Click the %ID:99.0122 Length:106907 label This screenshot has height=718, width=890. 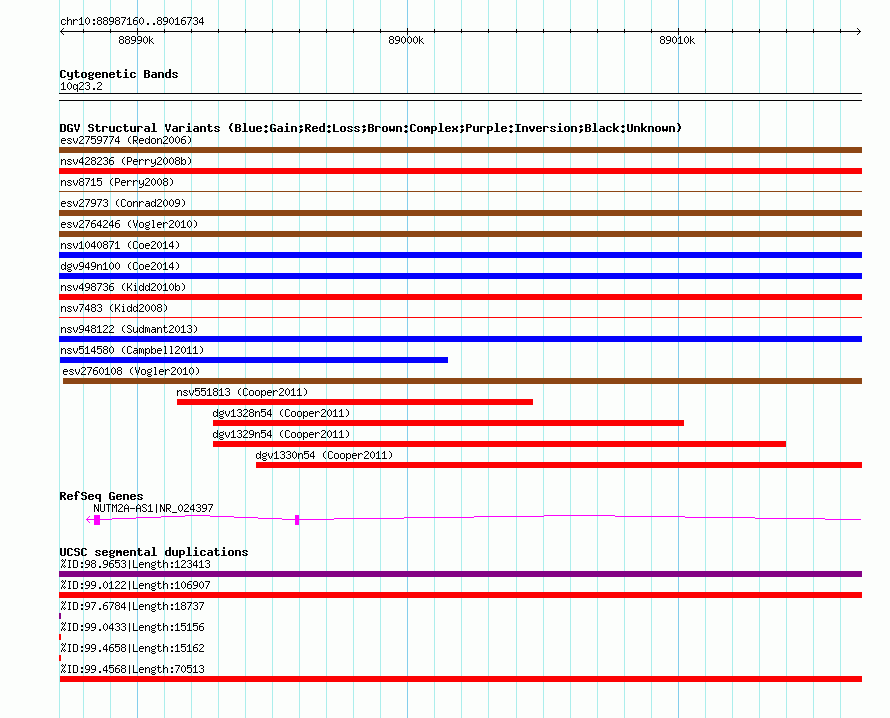click(x=135, y=585)
